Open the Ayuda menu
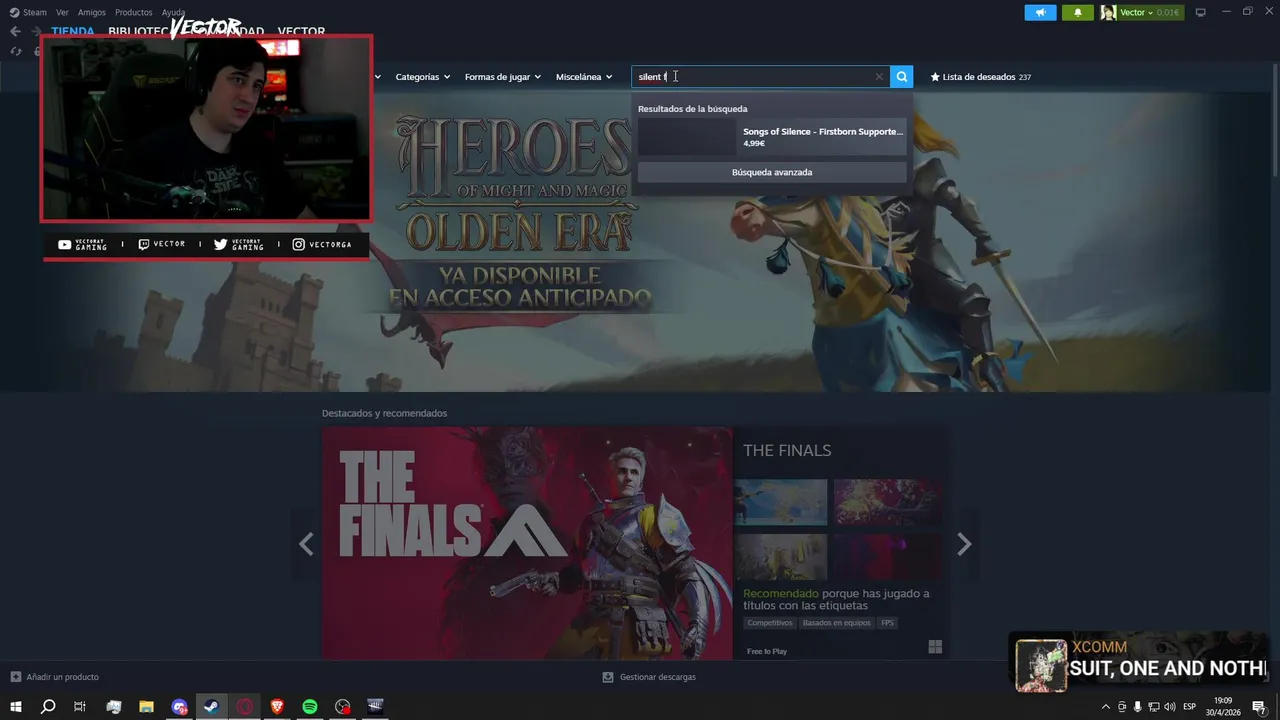This screenshot has width=1280, height=720. (x=174, y=12)
